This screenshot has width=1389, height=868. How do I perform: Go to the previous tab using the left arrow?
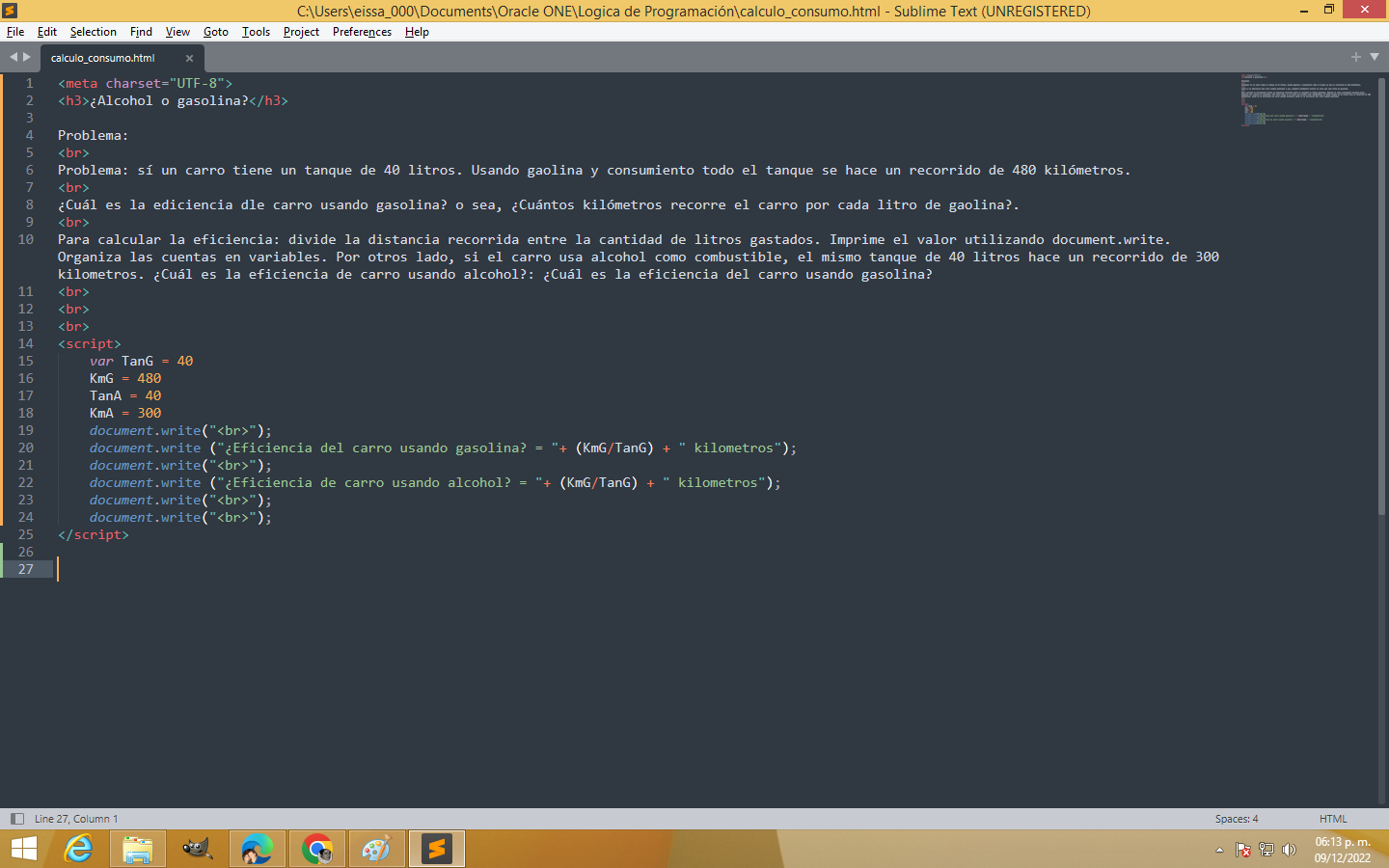click(14, 57)
